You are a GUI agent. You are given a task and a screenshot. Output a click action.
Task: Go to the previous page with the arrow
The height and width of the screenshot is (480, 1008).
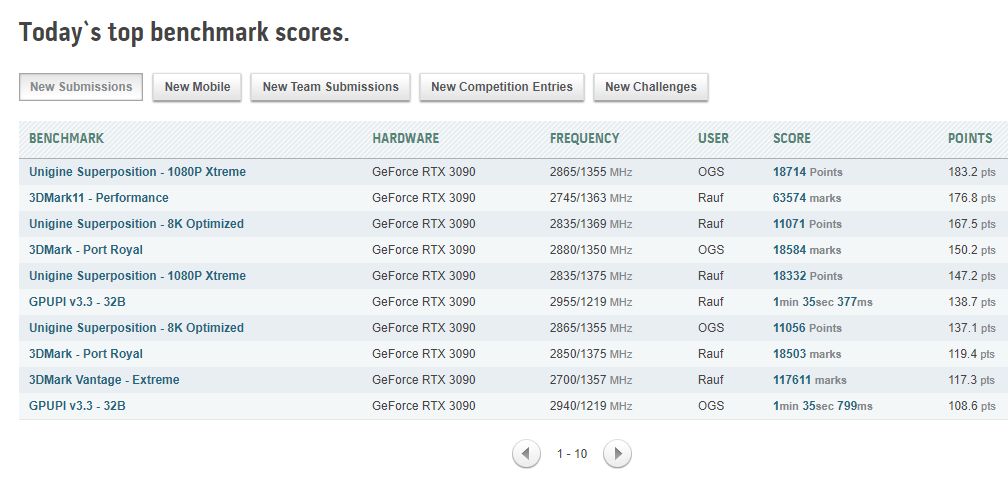point(526,454)
